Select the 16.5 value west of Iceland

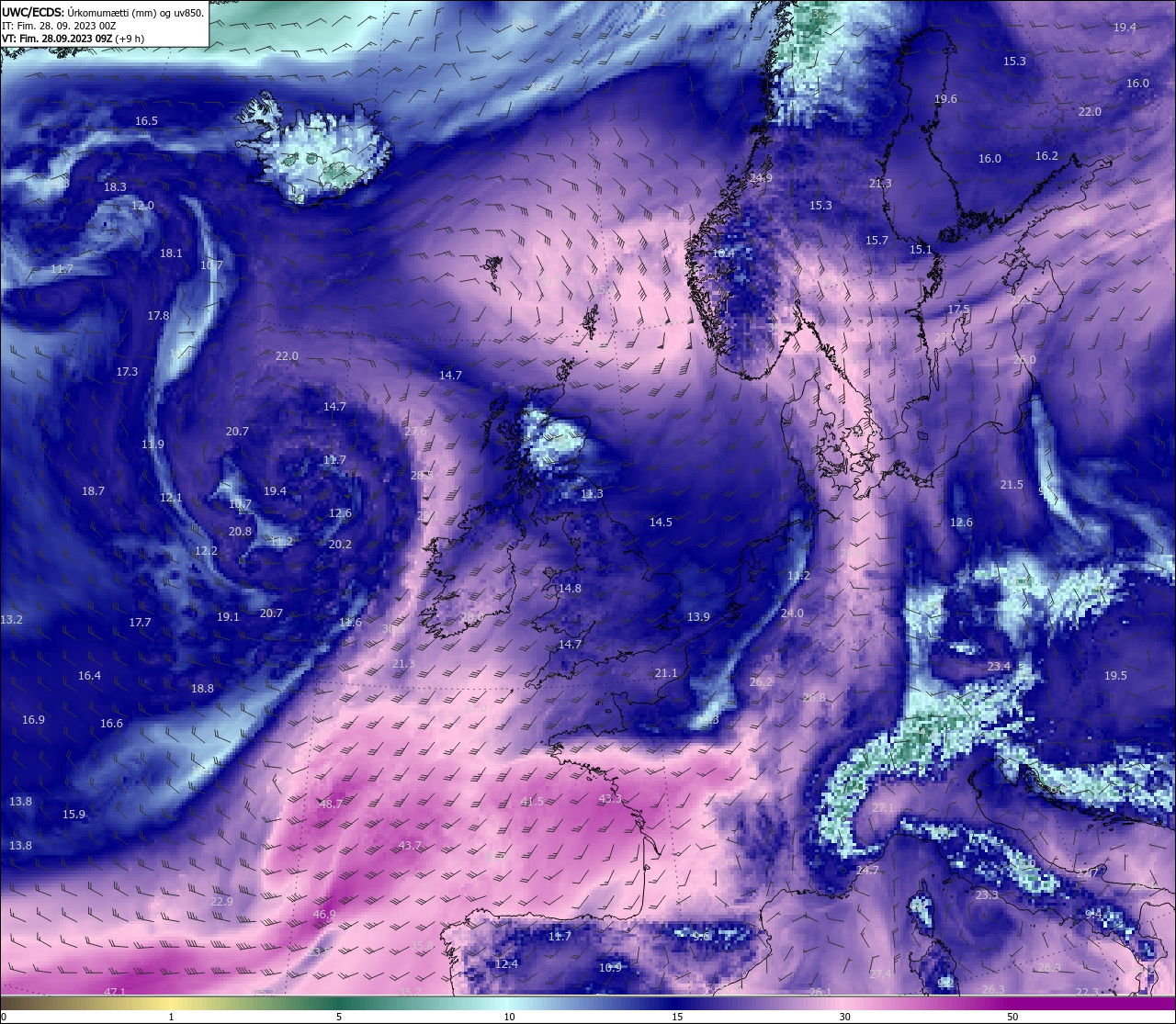(146, 121)
